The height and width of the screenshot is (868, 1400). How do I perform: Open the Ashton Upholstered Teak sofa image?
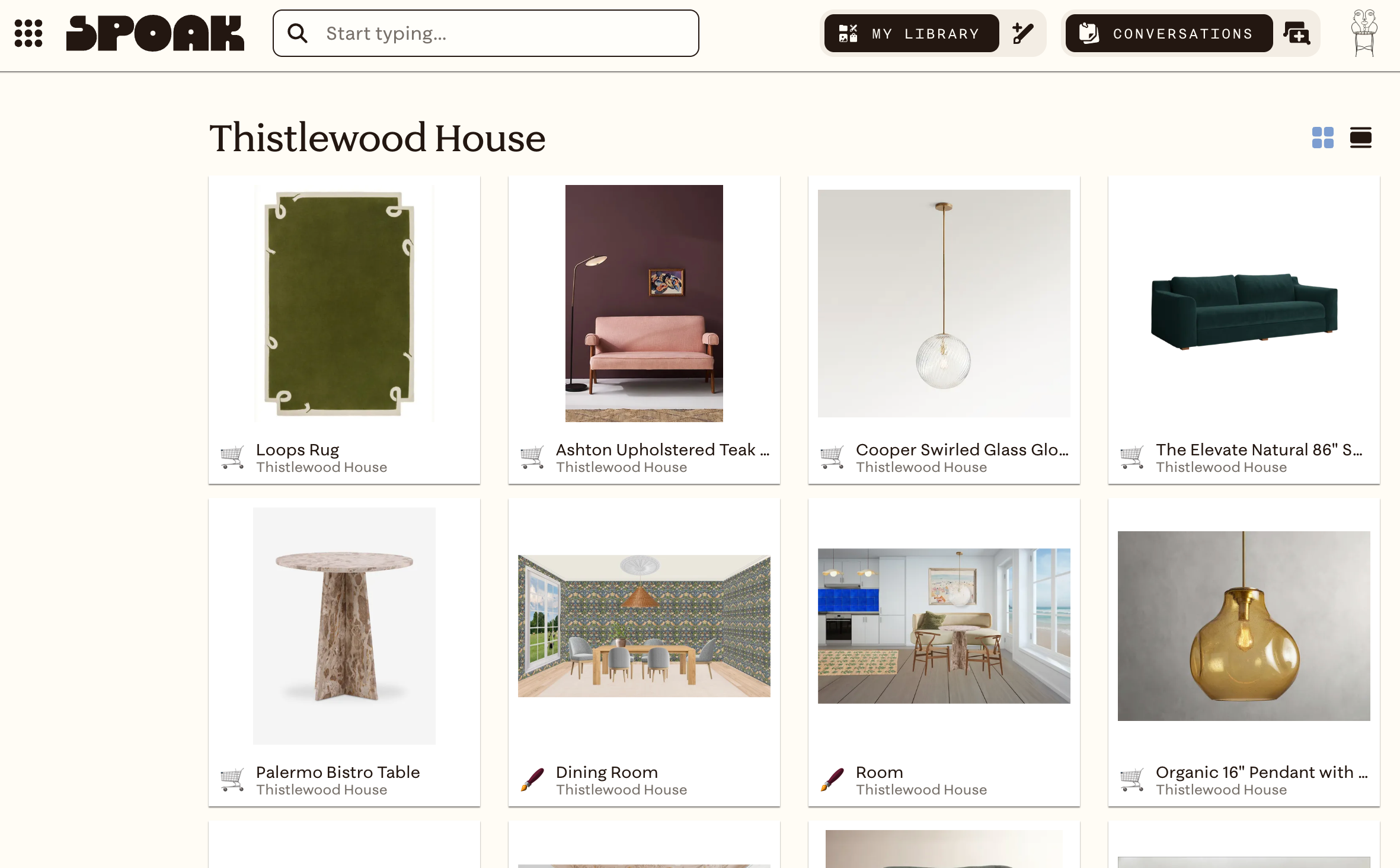644,304
